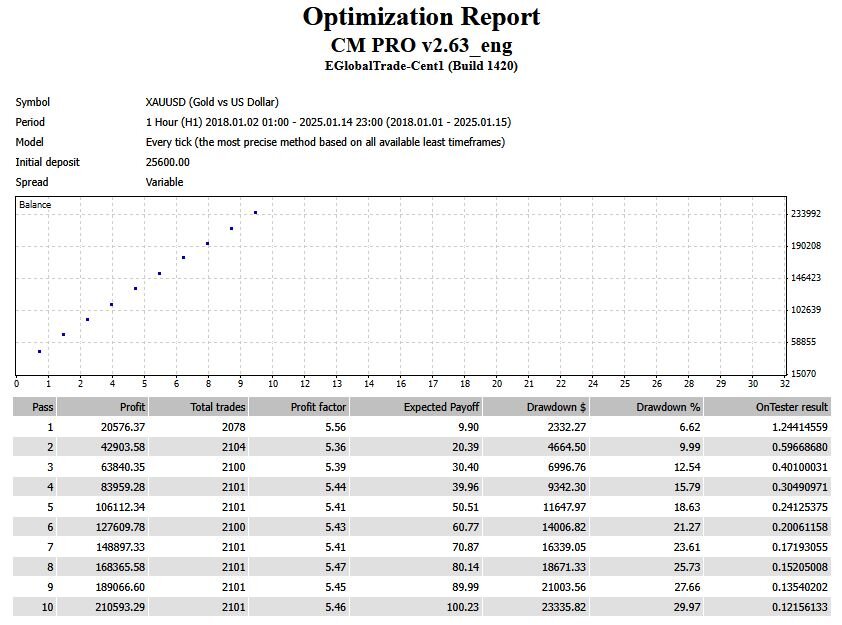
Task: Click the OnTester result column header
Action: click(x=767, y=407)
